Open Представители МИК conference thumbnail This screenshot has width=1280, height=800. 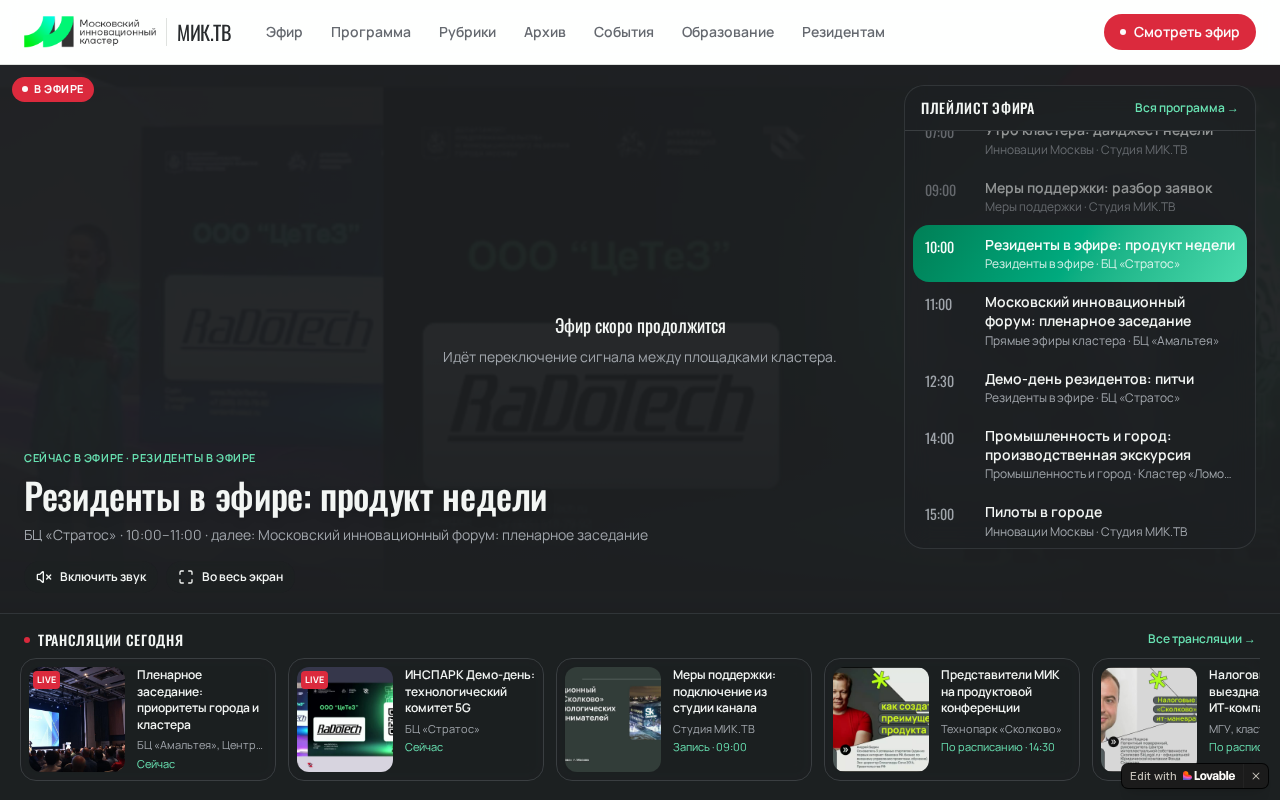(x=881, y=719)
